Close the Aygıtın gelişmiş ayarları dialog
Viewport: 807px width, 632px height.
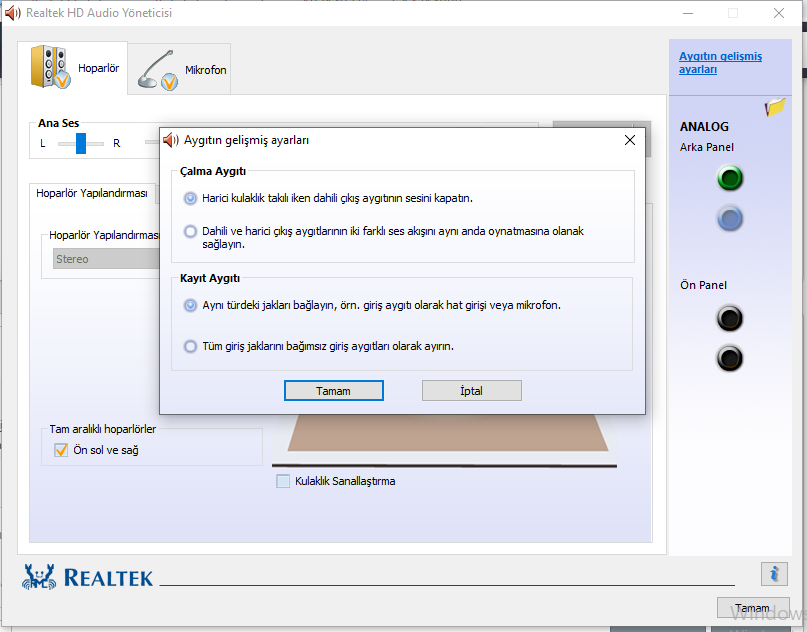click(629, 140)
